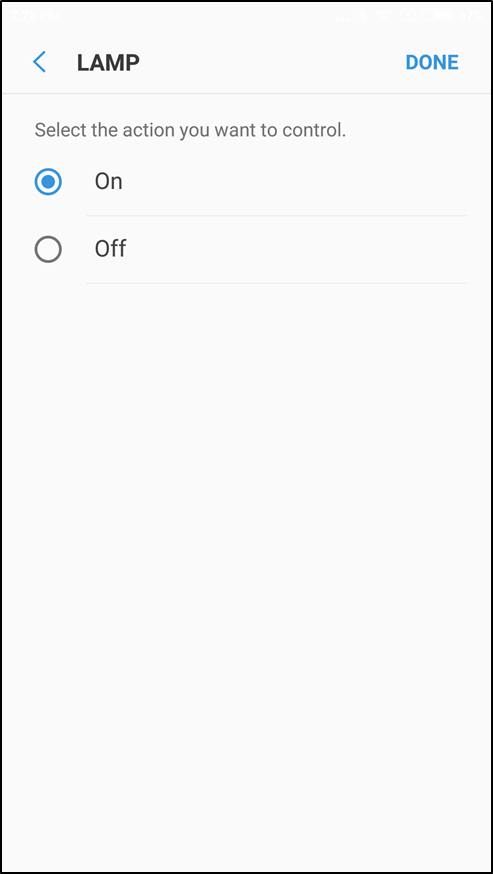Viewport: 493px width, 874px height.
Task: Tap the Bluetooth status bar icon
Action: [363, 16]
